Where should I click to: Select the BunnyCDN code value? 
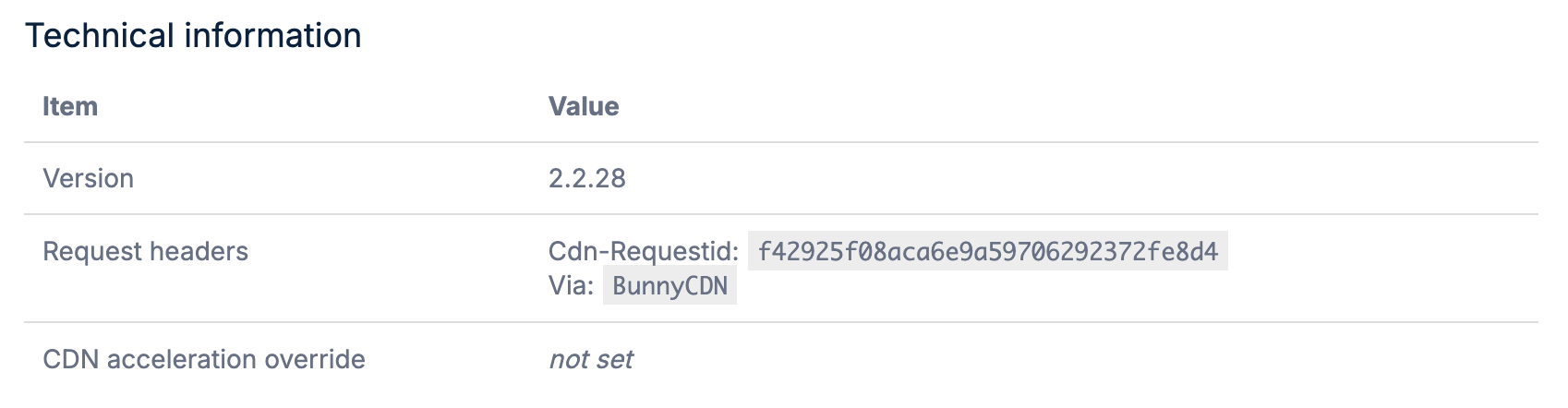click(670, 285)
